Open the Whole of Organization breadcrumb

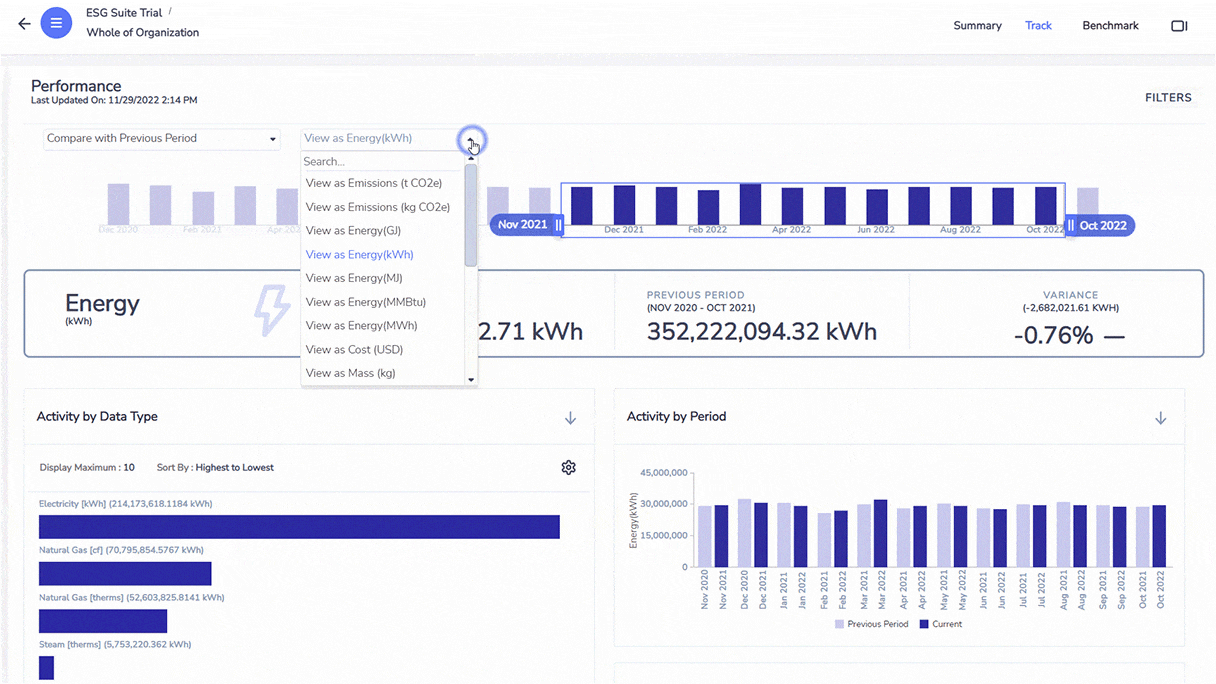pyautogui.click(x=142, y=32)
